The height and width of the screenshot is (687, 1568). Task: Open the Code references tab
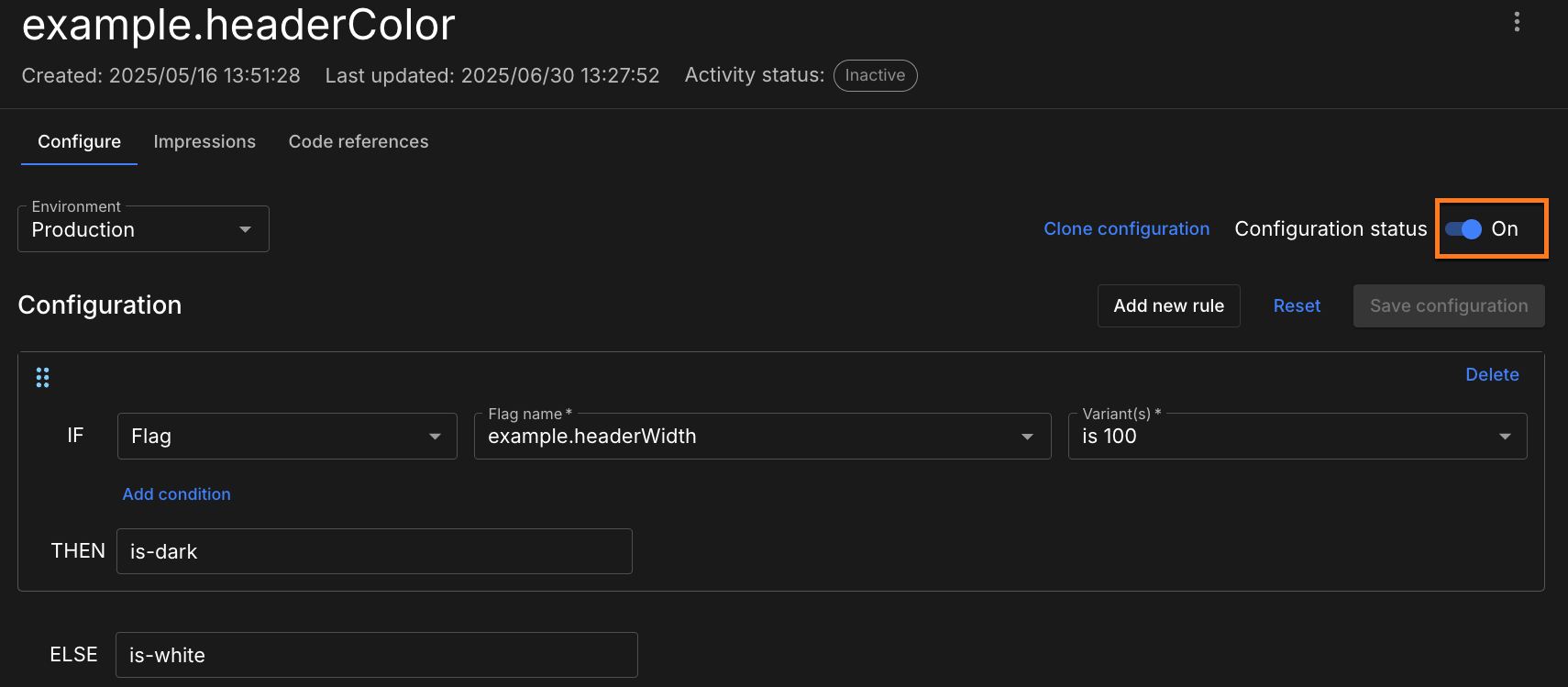click(359, 142)
